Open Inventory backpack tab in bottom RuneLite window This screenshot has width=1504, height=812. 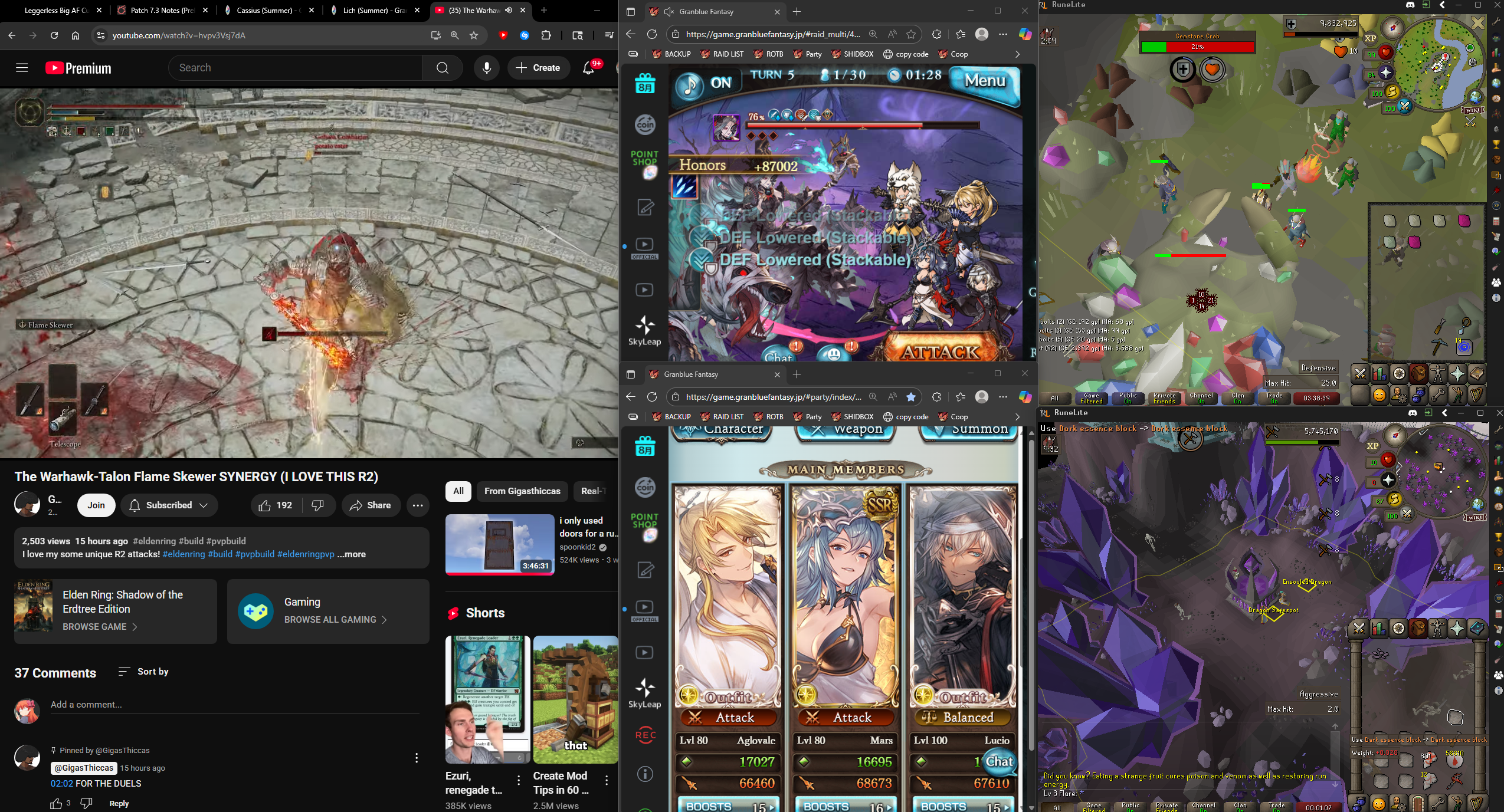1418,629
